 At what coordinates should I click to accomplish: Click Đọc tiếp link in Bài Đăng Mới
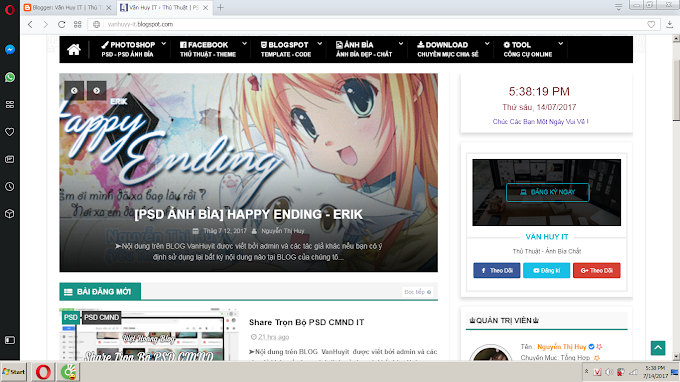point(418,292)
